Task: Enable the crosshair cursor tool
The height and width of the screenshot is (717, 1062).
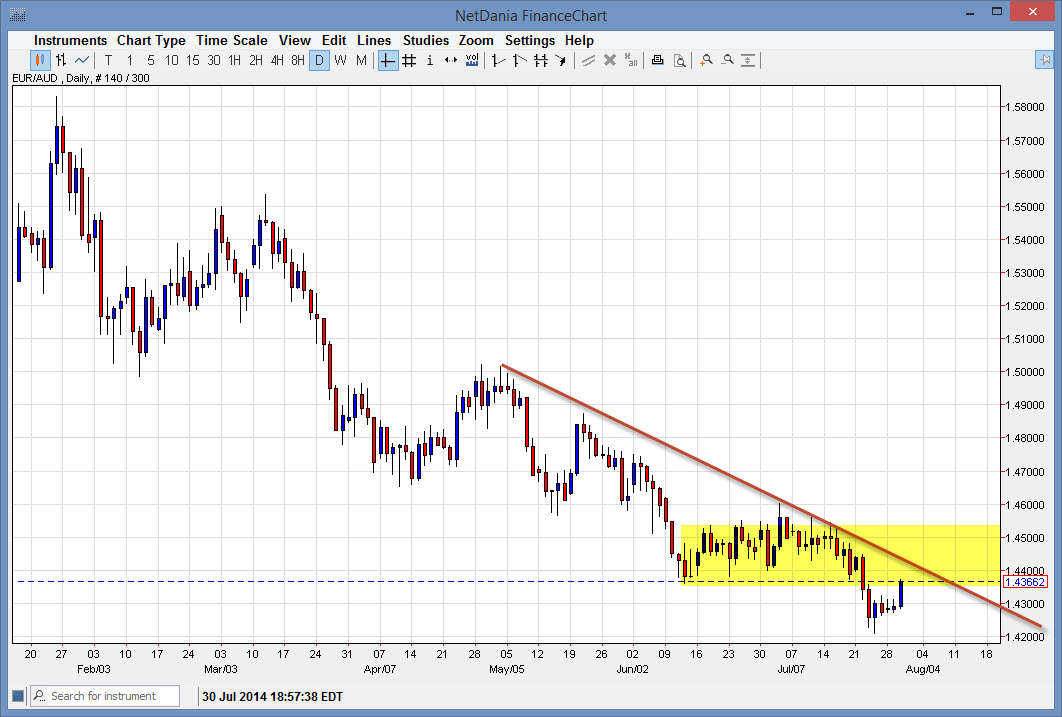Action: click(386, 60)
